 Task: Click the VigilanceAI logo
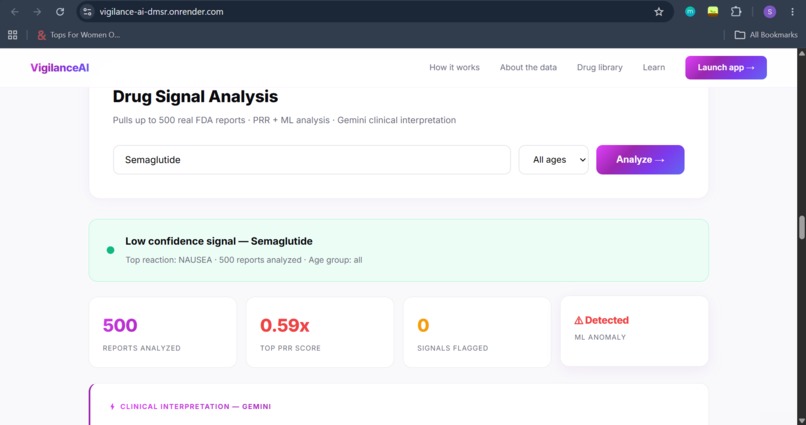(x=60, y=68)
